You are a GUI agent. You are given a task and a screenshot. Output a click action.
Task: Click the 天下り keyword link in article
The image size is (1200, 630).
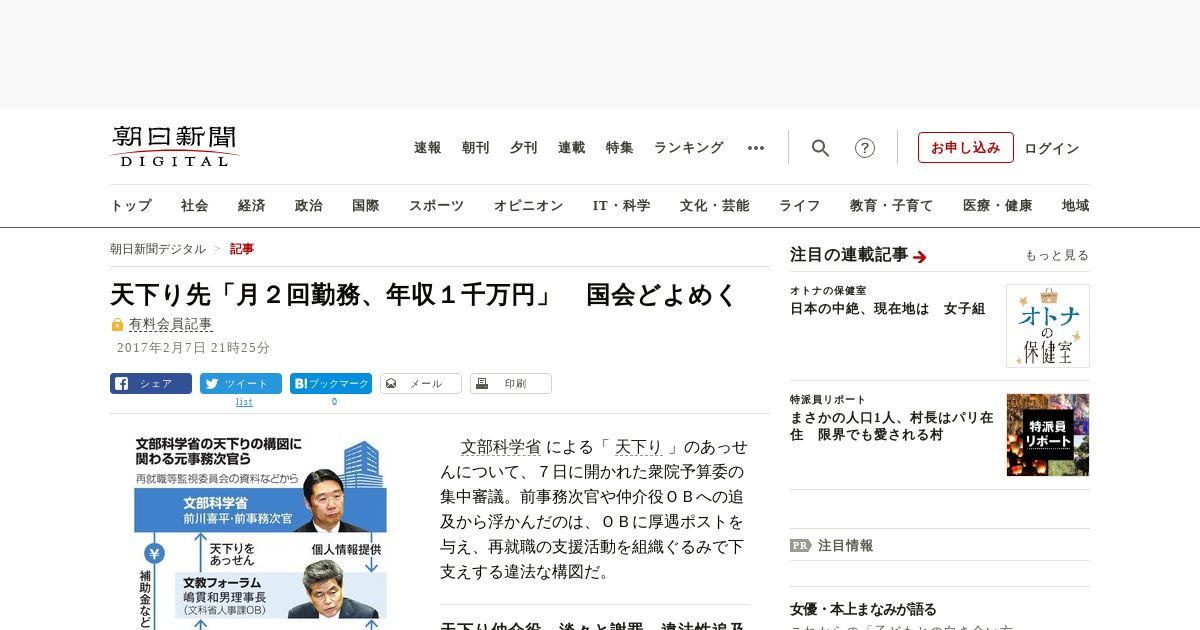(x=638, y=447)
